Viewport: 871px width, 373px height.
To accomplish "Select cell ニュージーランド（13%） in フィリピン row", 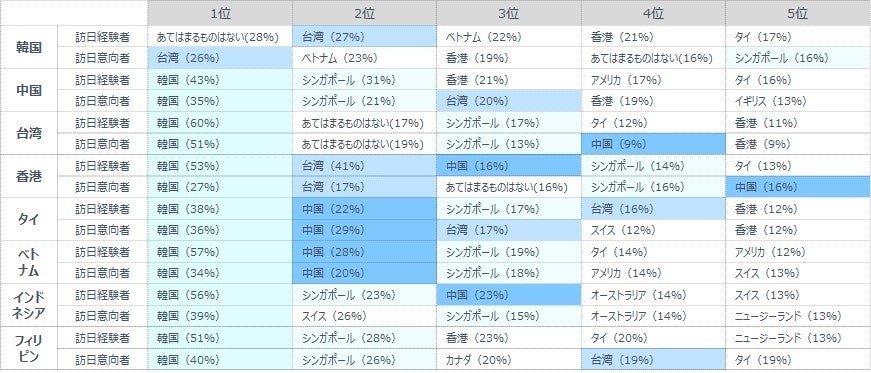I will pos(798,338).
